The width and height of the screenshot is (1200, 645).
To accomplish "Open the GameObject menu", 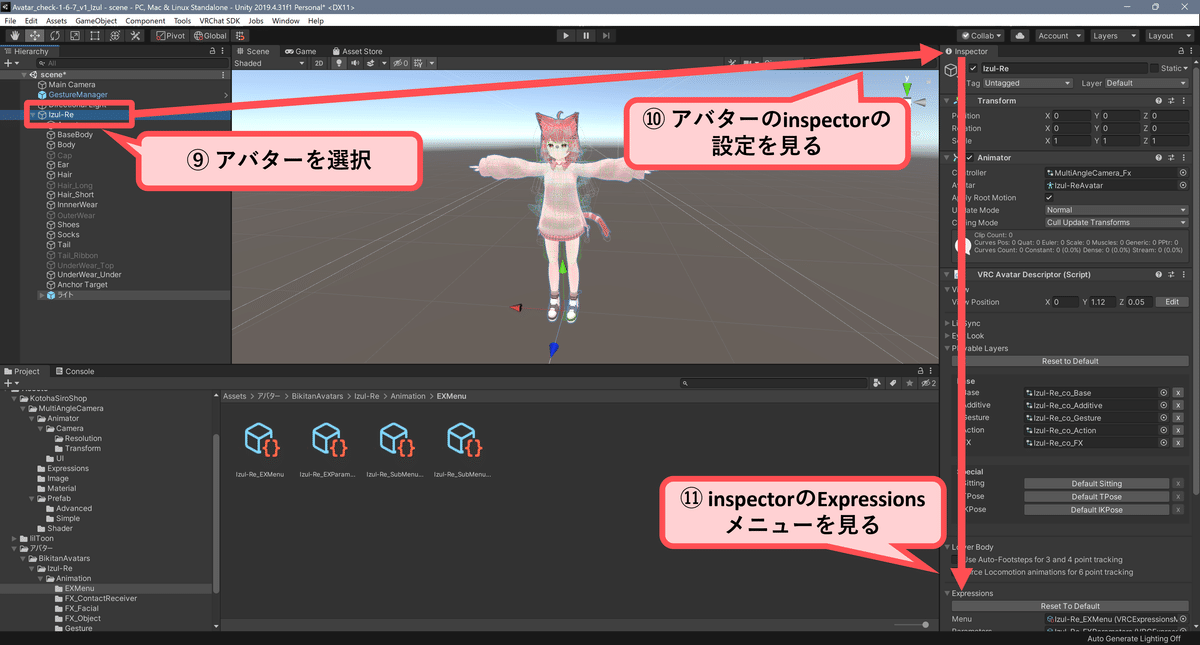I will pyautogui.click(x=96, y=20).
